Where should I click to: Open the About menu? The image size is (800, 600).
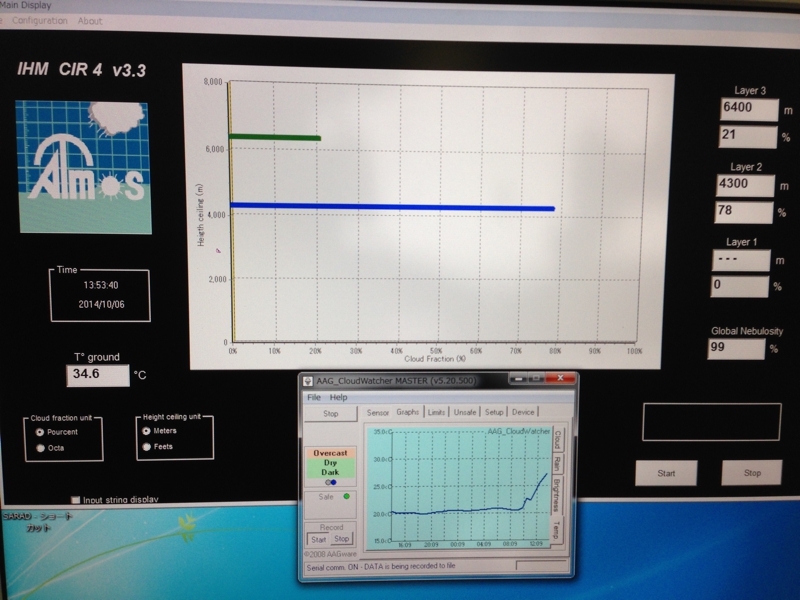click(x=90, y=21)
